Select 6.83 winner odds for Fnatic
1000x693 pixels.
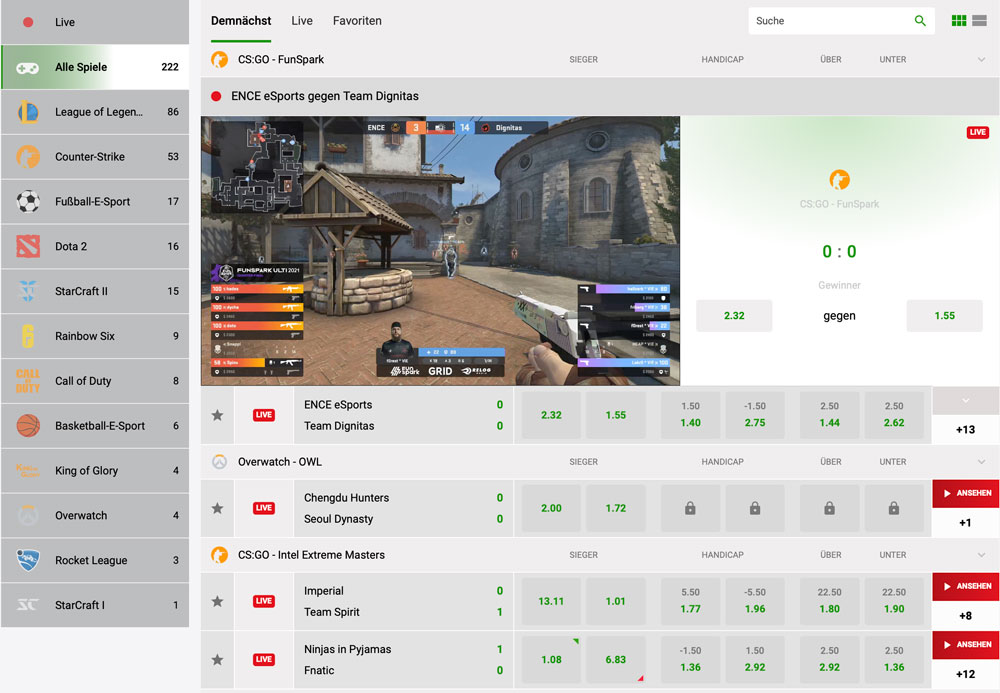(615, 660)
